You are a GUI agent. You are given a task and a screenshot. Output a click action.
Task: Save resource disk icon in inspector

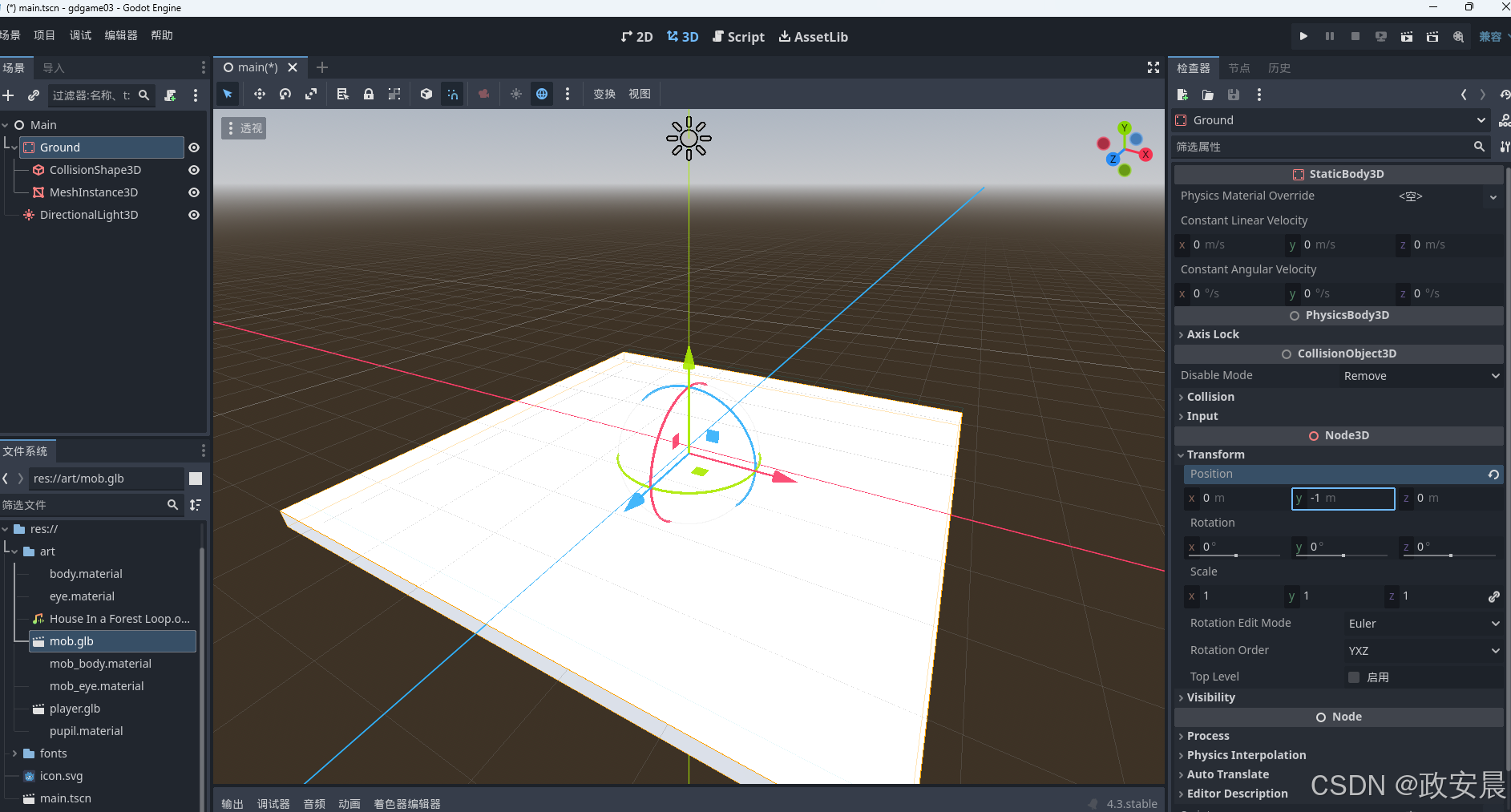pyautogui.click(x=1234, y=95)
